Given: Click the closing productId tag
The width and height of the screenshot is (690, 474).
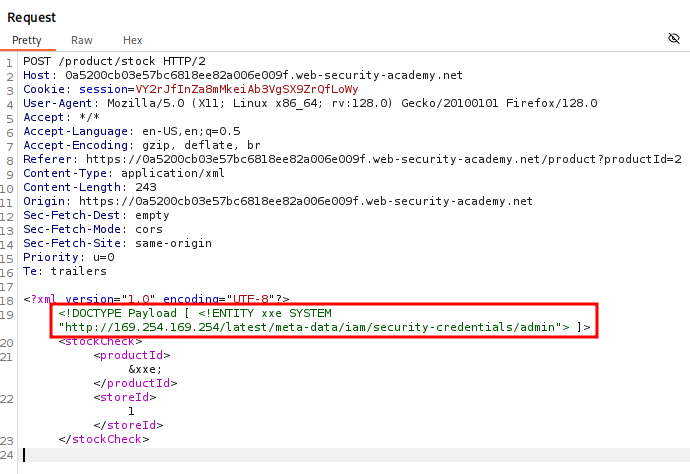Looking at the screenshot, I should 135,383.
